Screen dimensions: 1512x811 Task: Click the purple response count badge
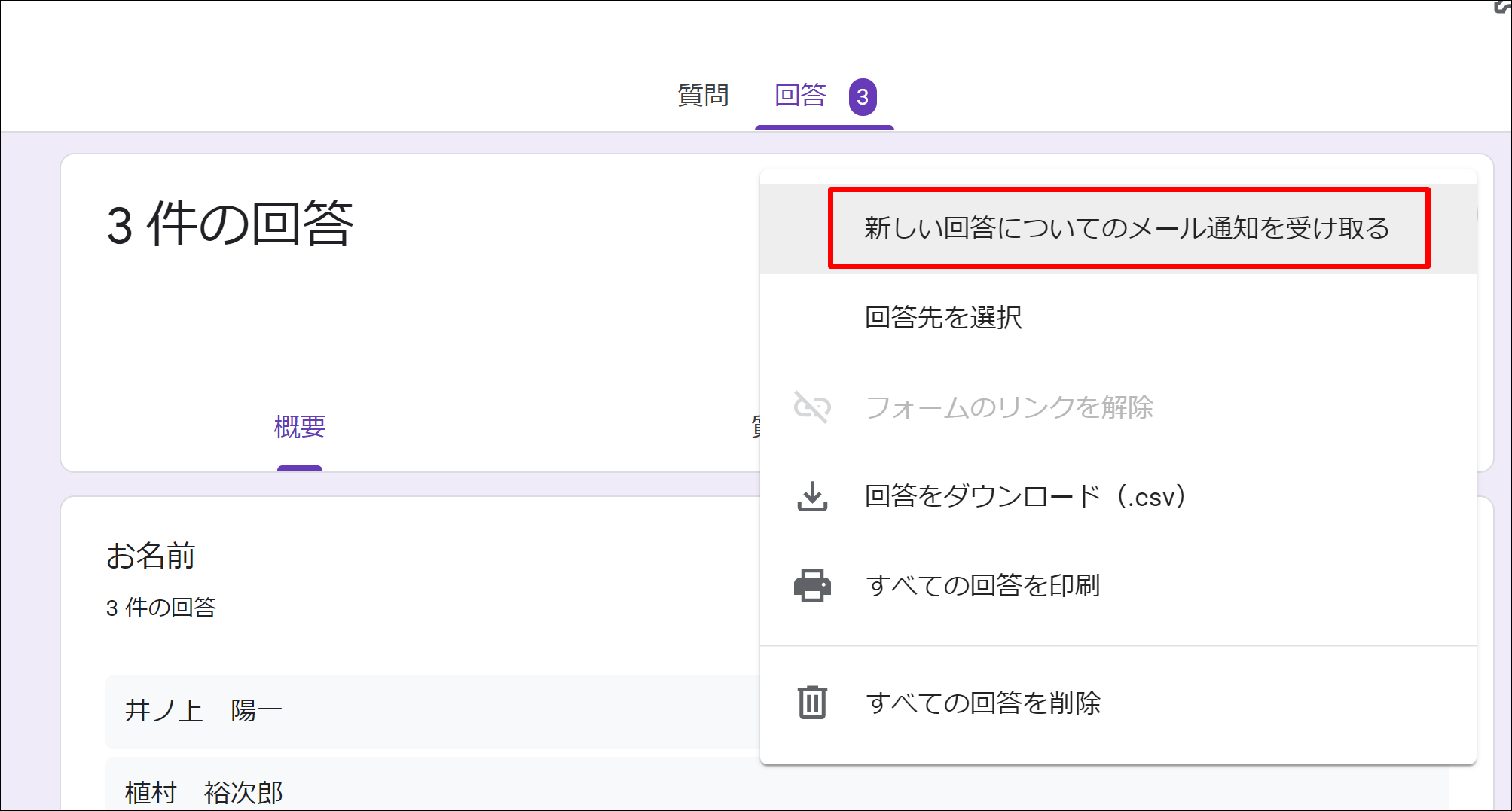pyautogui.click(x=863, y=97)
